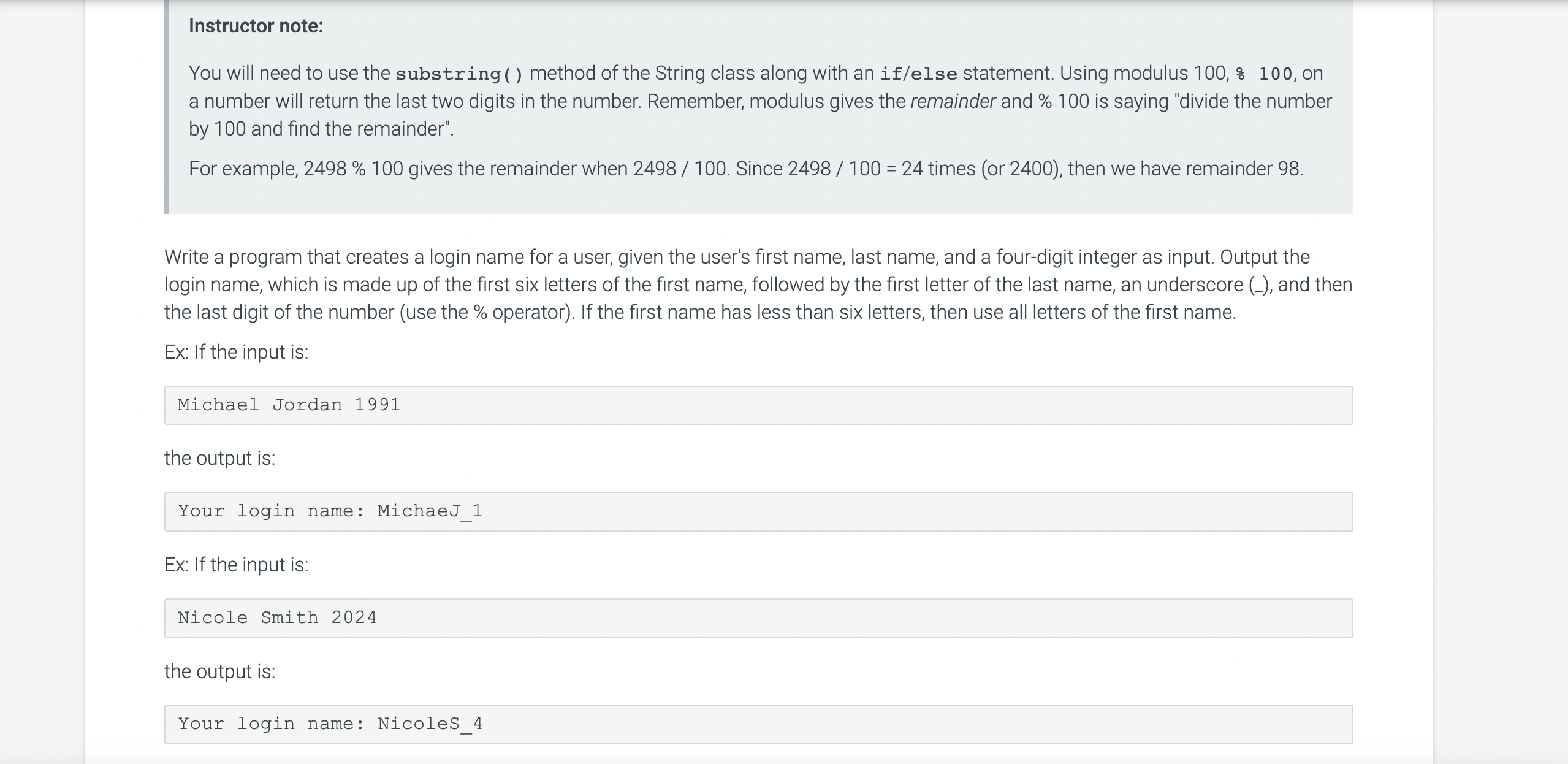Select the "Your login name: MichaeJ_1" output box
This screenshot has width=1568, height=764.
click(758, 511)
